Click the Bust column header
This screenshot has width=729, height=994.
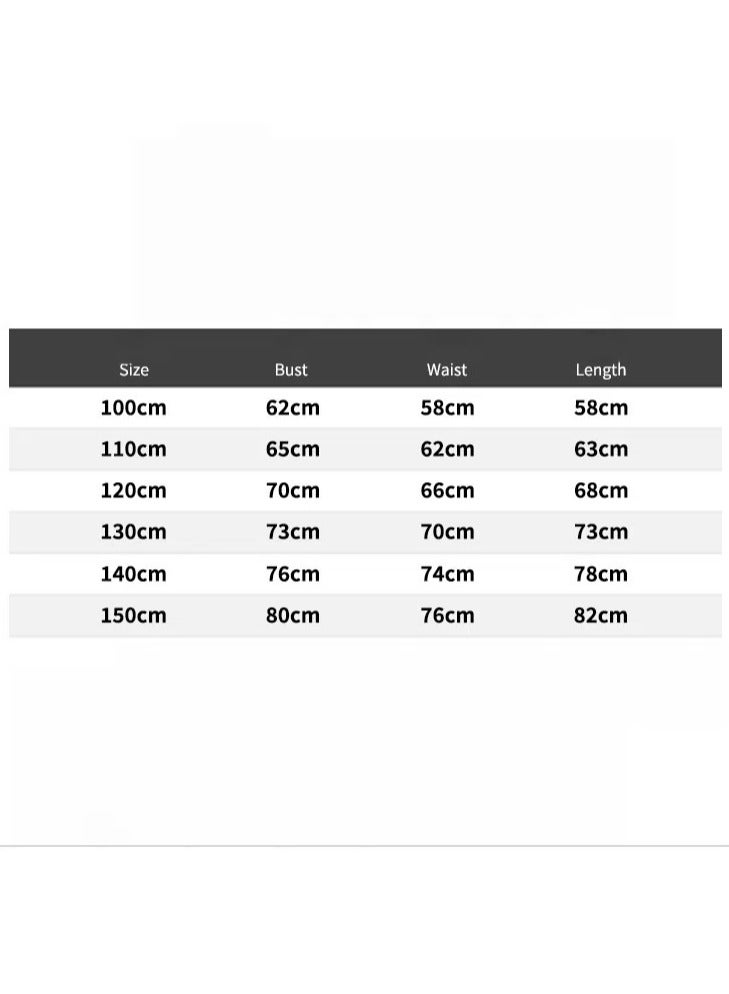pos(291,370)
